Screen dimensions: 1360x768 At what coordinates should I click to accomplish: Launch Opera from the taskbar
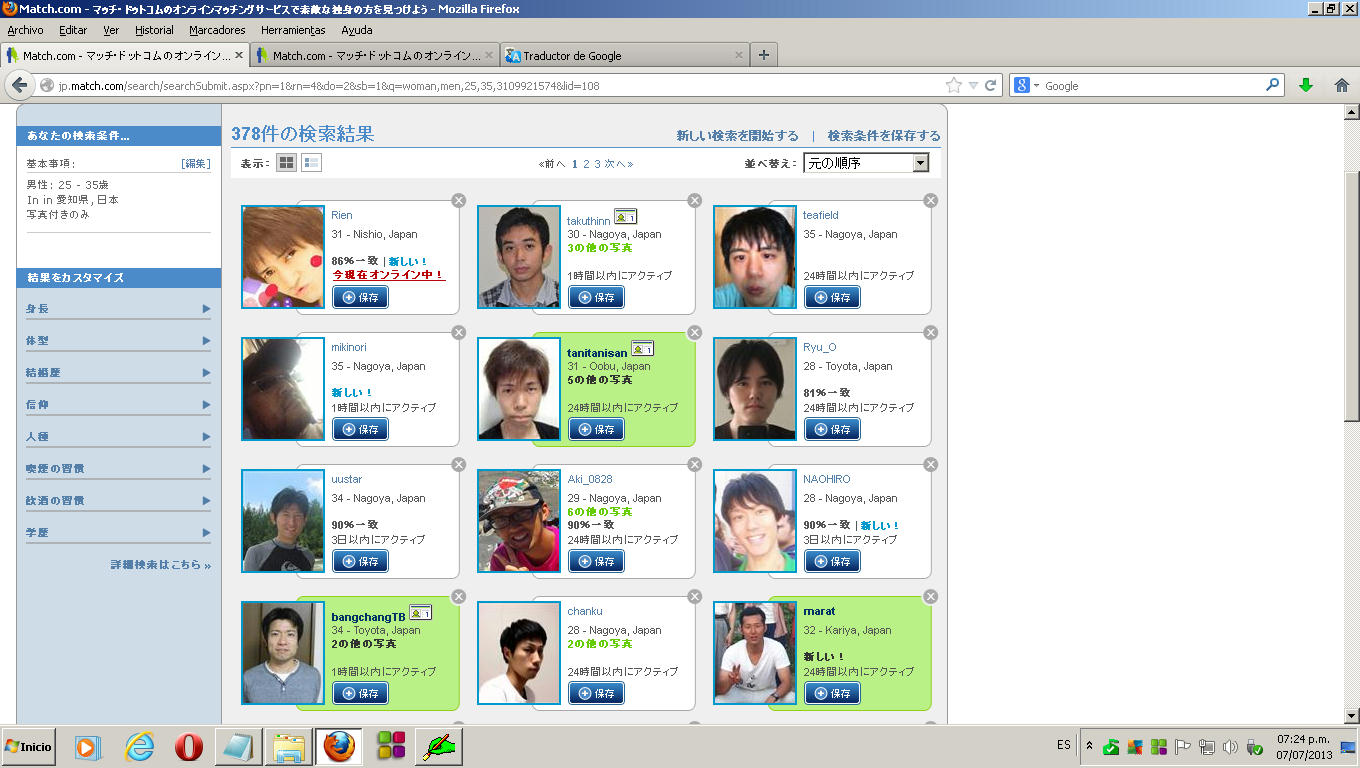(x=189, y=746)
